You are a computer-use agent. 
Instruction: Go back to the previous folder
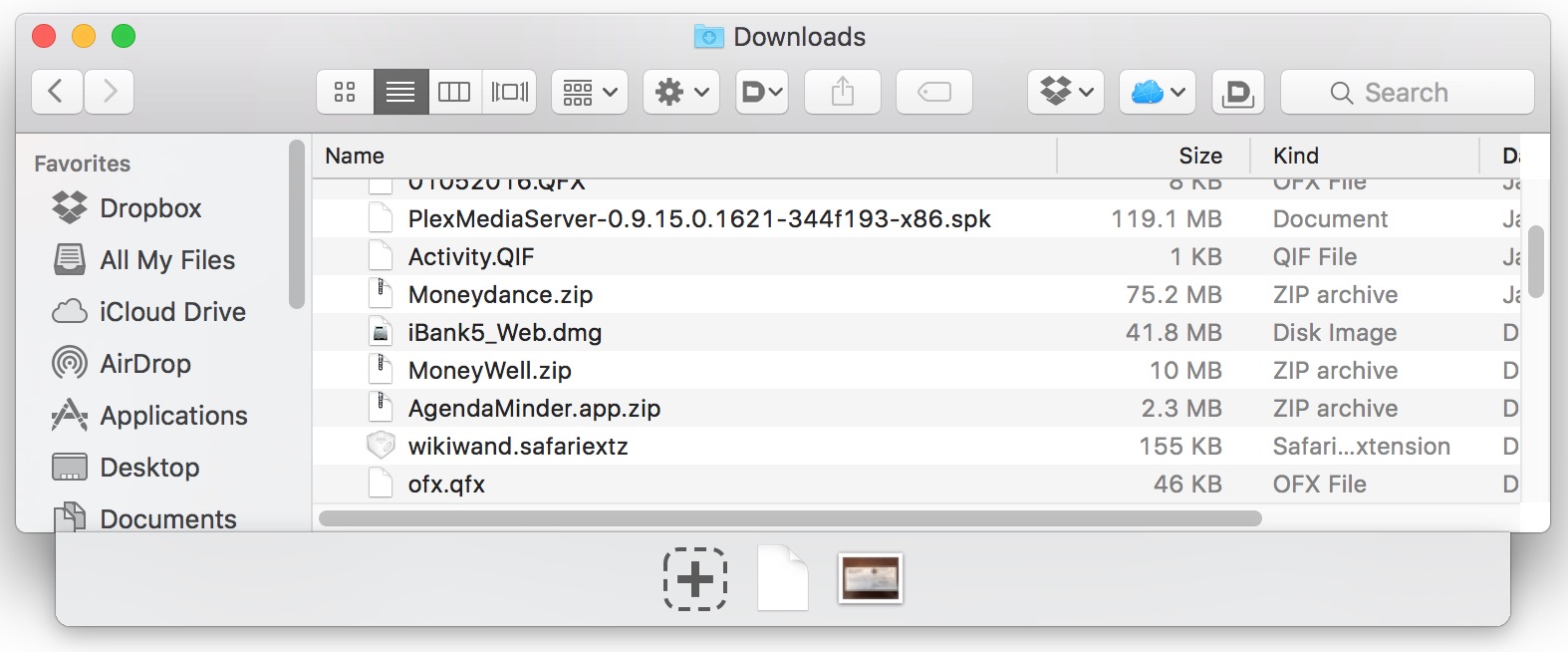tap(57, 92)
